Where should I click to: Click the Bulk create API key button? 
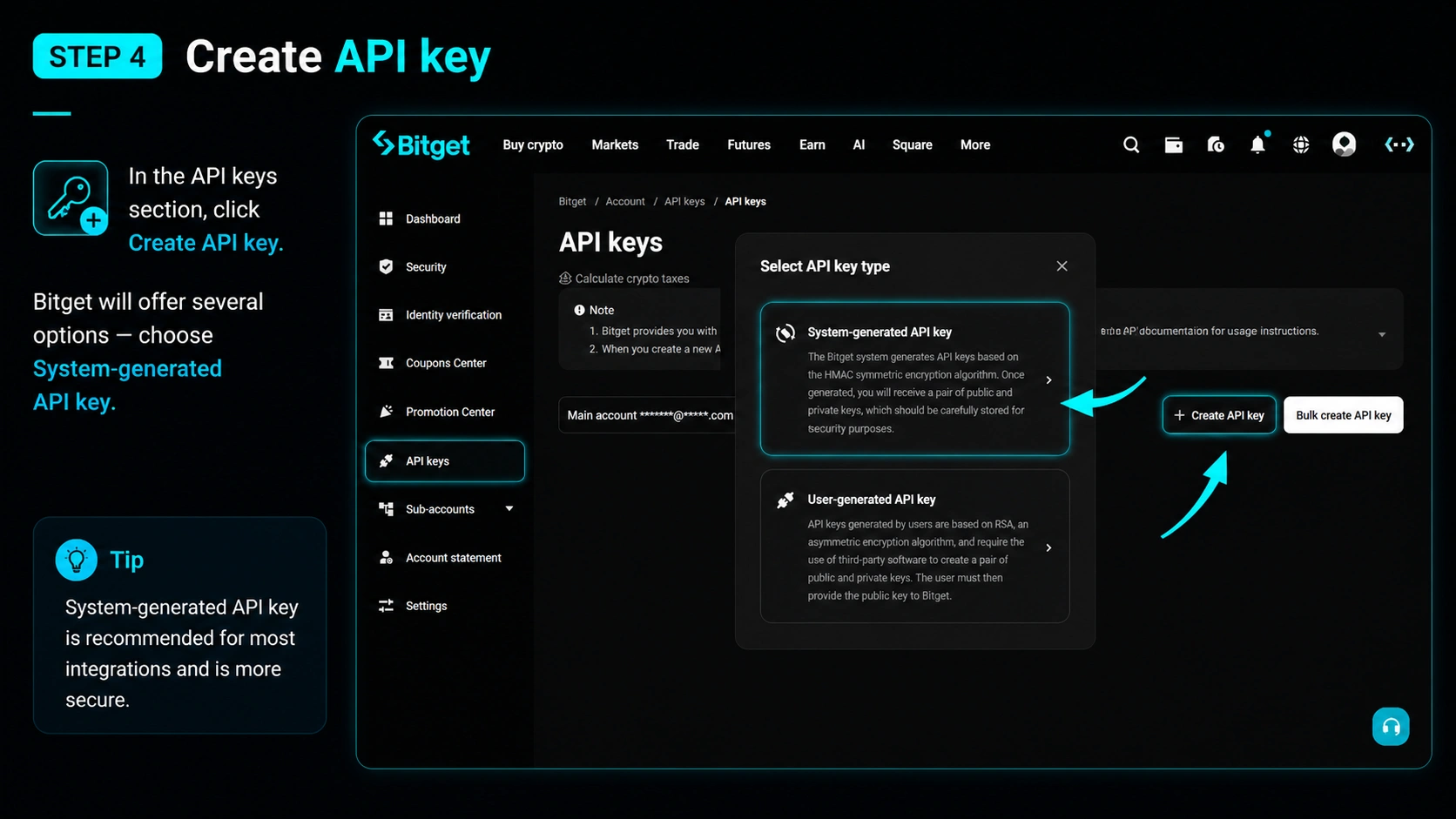coord(1344,415)
